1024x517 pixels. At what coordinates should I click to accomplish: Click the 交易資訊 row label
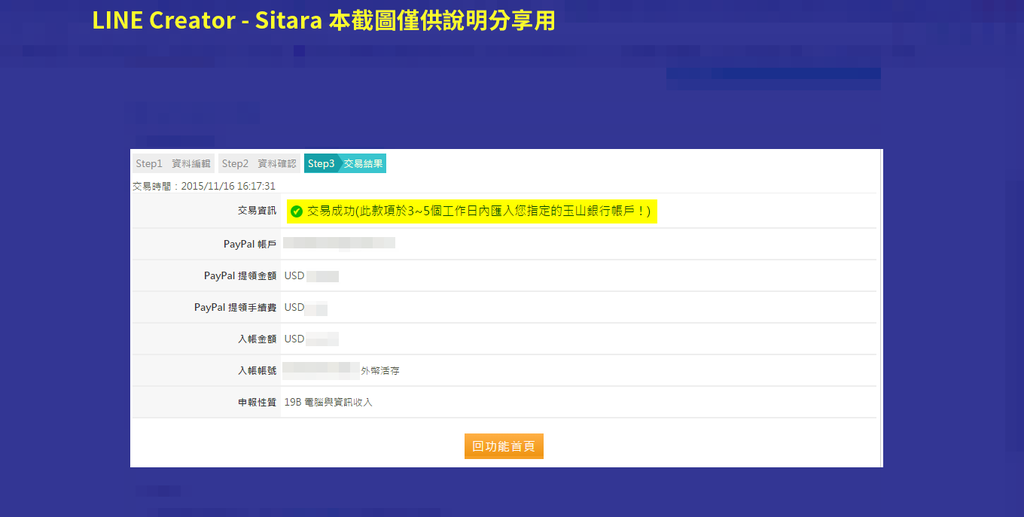[x=257, y=211]
